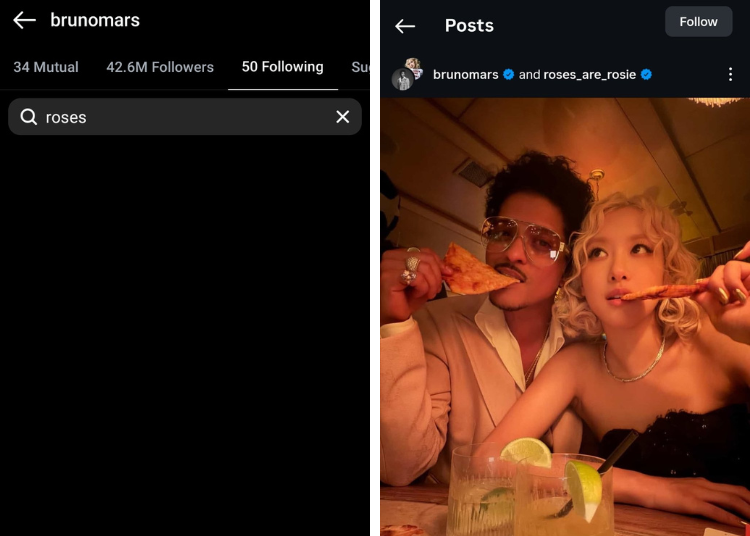Switch to the 34 Mutual tab
This screenshot has width=750, height=536.
tap(46, 67)
